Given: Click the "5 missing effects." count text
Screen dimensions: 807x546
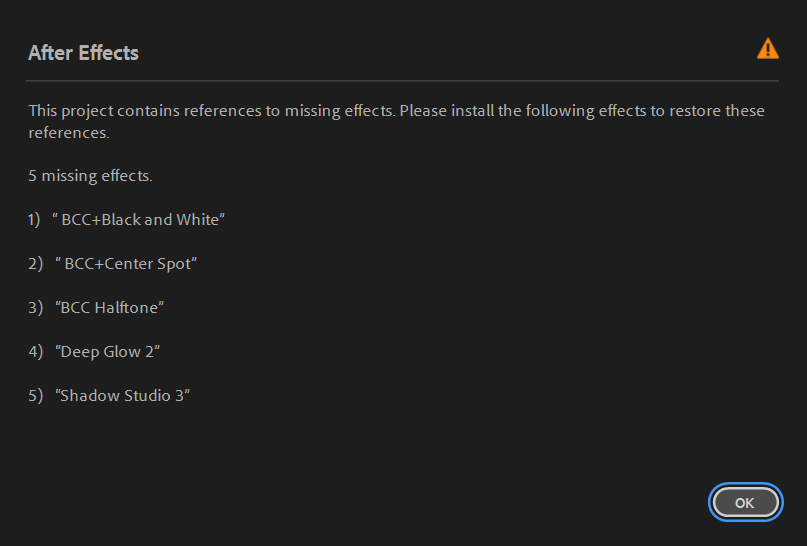Looking at the screenshot, I should (x=90, y=176).
